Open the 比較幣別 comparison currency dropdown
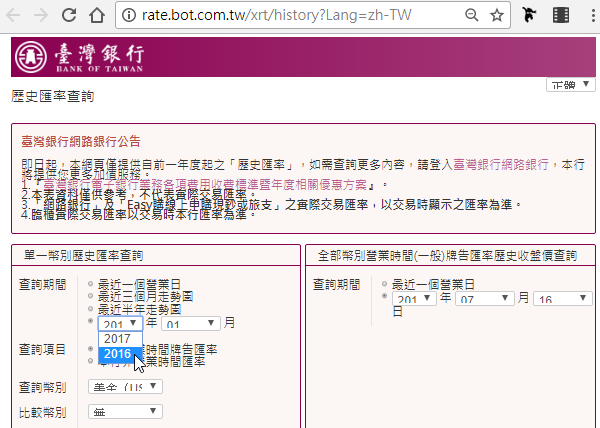The height and width of the screenshot is (428, 600). click(x=125, y=412)
